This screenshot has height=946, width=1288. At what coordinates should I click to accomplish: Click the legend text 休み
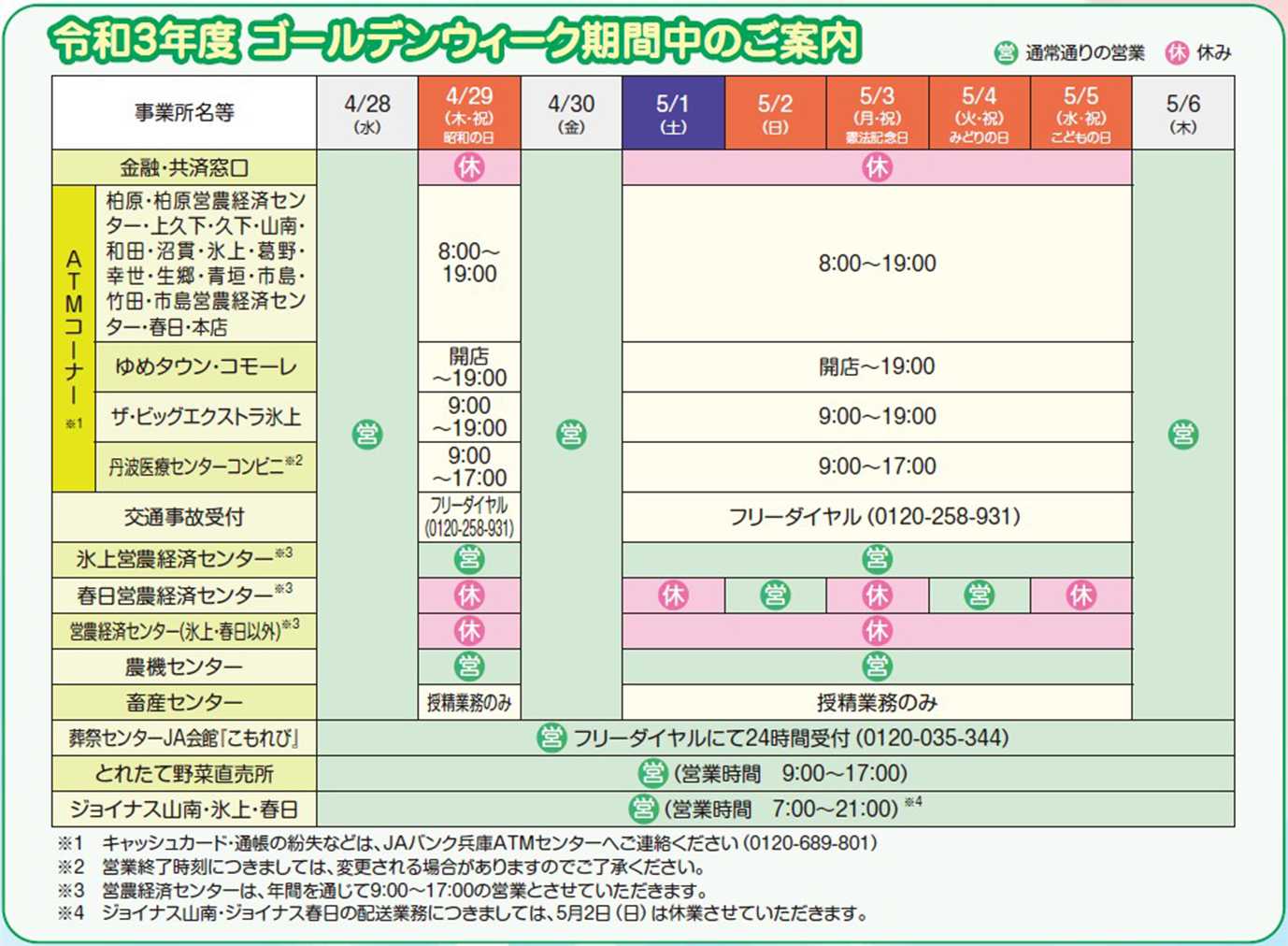(1214, 53)
